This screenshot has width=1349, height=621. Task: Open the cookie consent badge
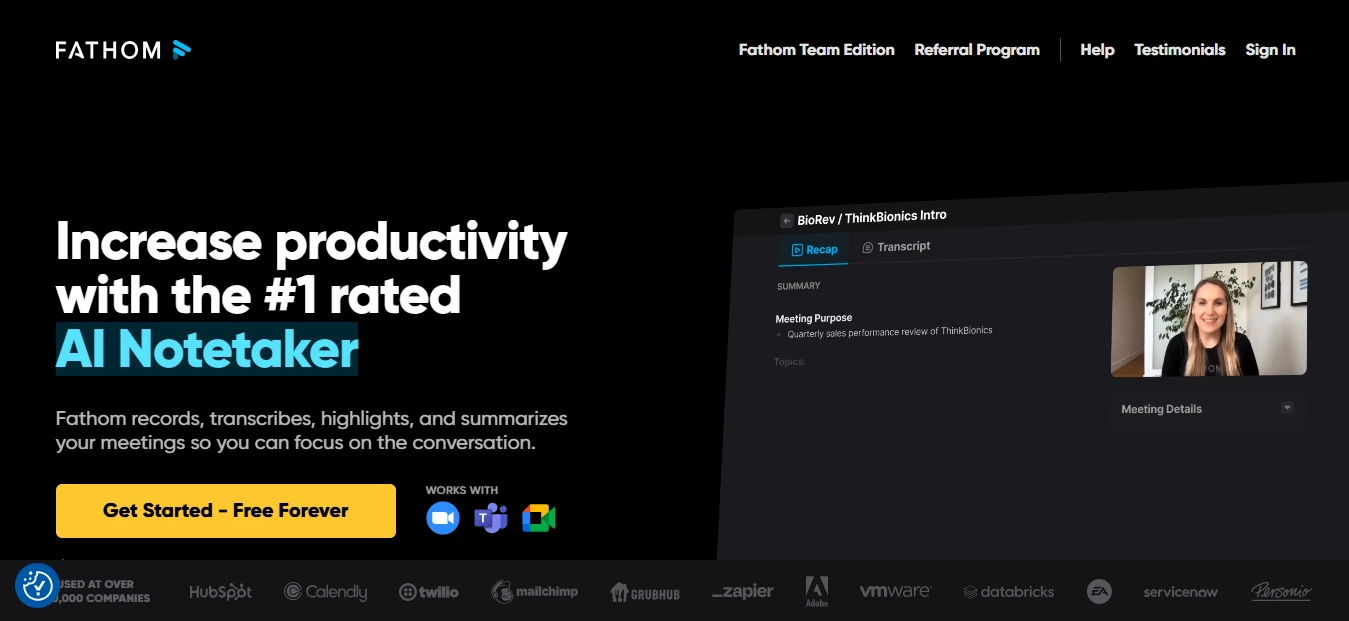pos(37,586)
